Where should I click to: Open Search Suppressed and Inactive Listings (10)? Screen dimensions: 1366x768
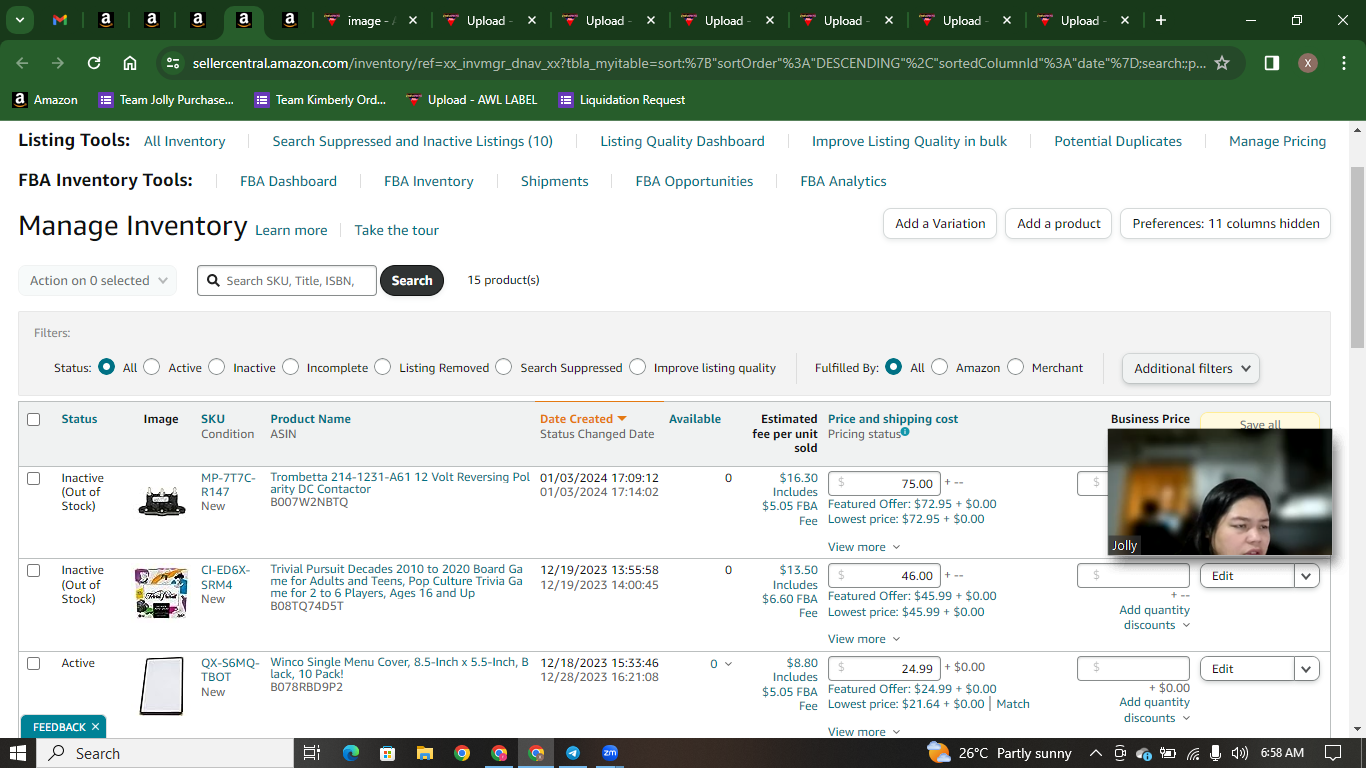coord(413,142)
